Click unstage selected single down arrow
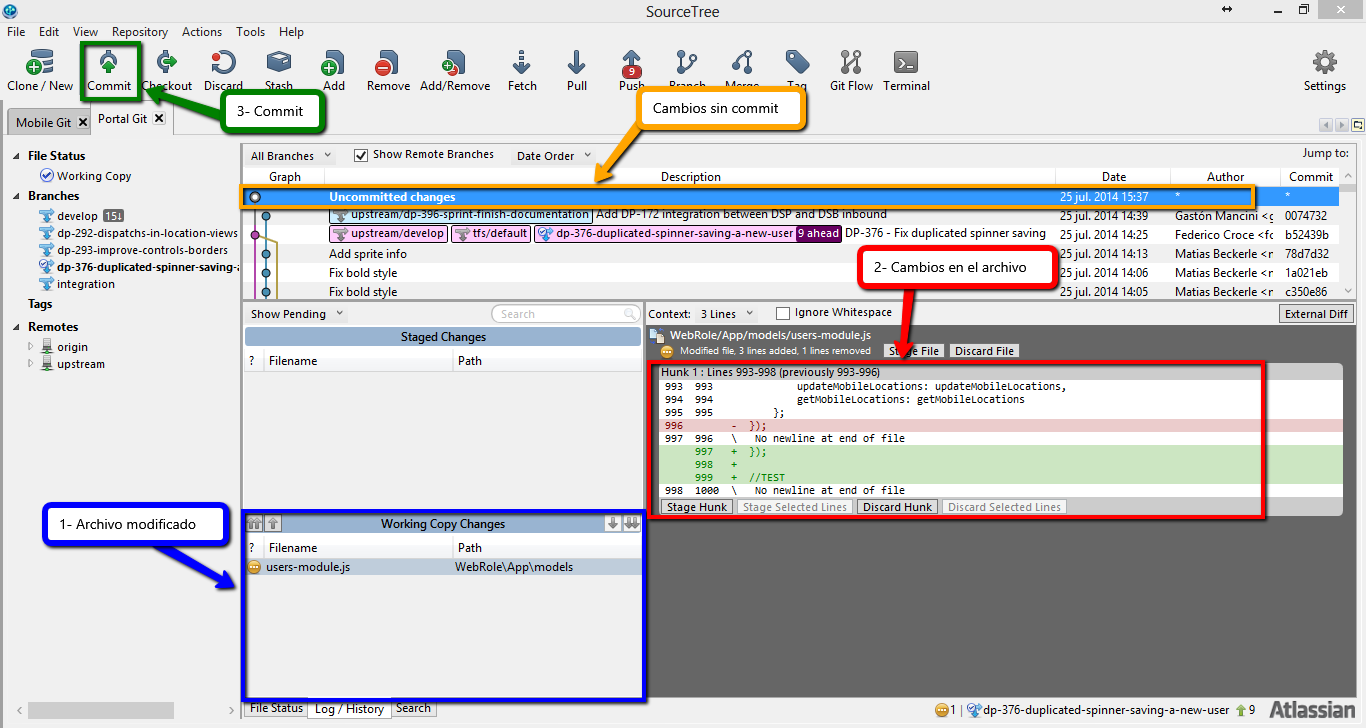 [613, 523]
